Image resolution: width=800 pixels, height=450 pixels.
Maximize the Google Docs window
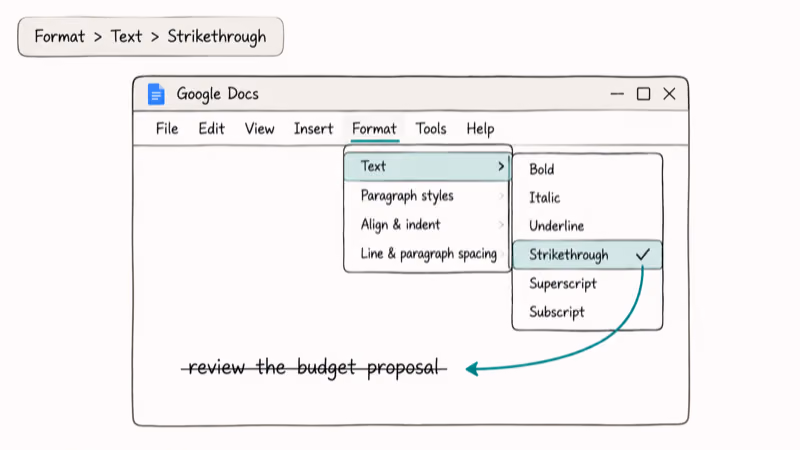(643, 94)
